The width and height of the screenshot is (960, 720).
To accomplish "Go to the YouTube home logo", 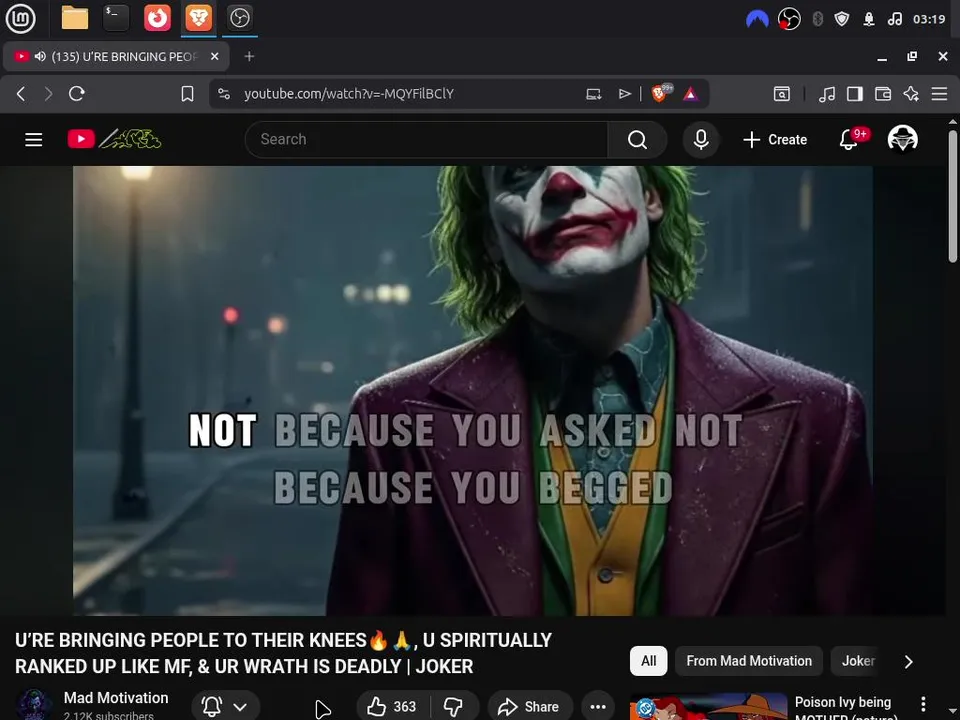I will (114, 139).
